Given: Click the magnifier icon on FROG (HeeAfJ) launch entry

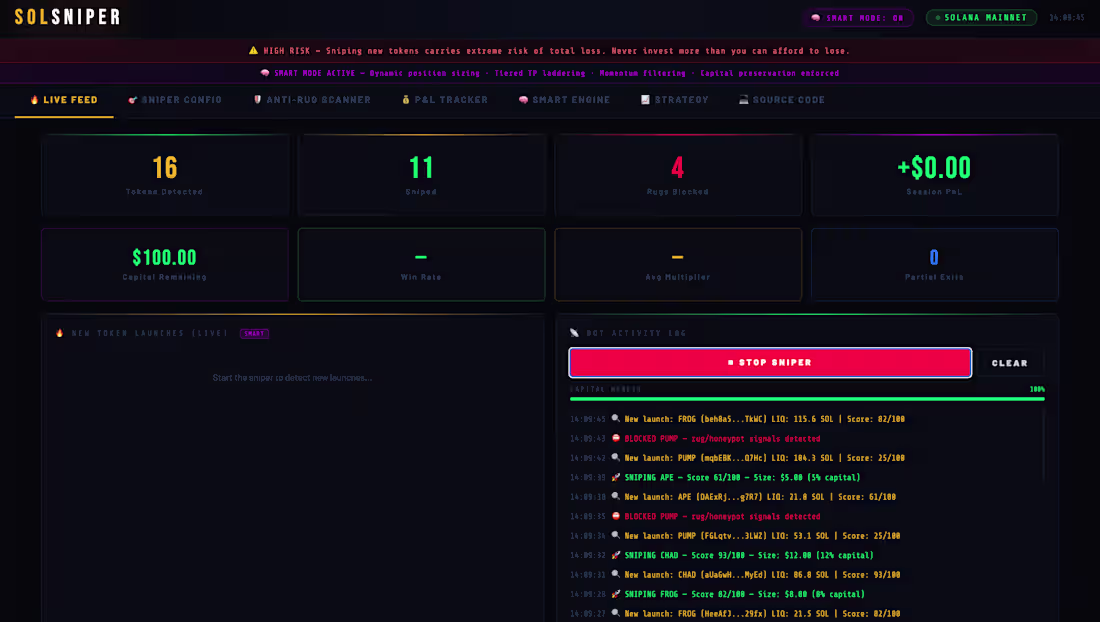Looking at the screenshot, I should coord(615,613).
